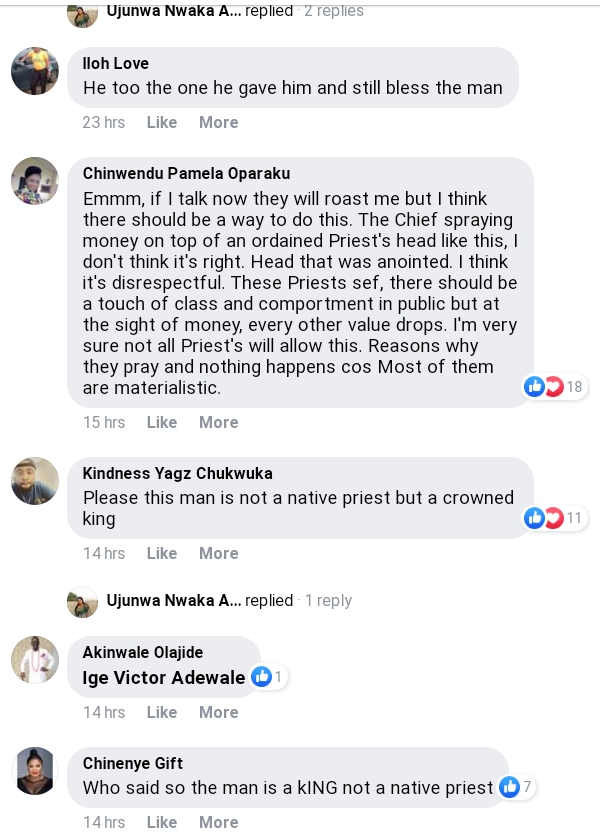Open More menu for Chinenye Gift's comment
The width and height of the screenshot is (600, 833).
218,822
